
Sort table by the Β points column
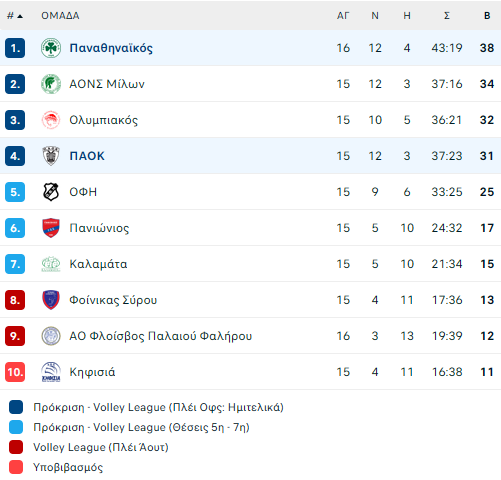(487, 16)
